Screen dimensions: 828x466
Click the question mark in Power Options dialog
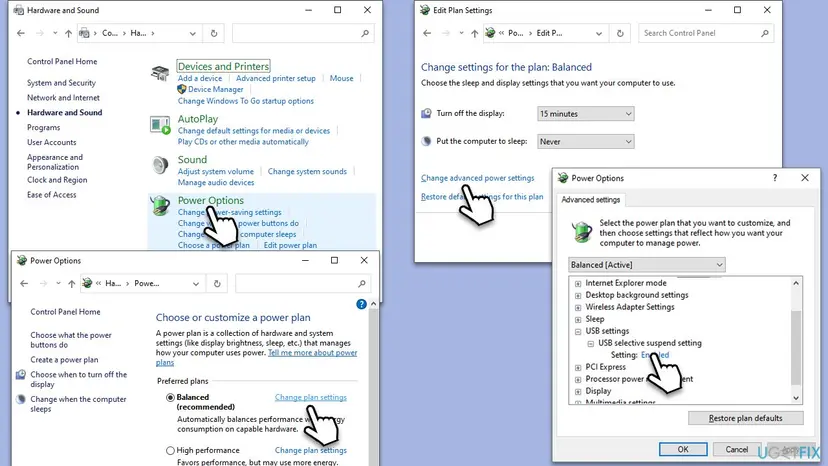775,178
